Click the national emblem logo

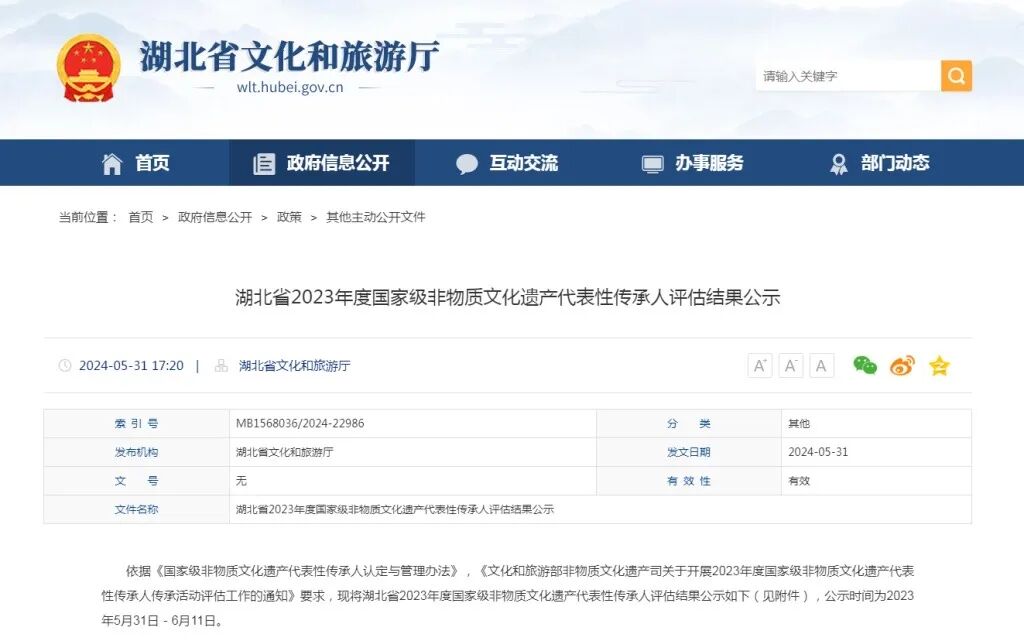pos(89,68)
